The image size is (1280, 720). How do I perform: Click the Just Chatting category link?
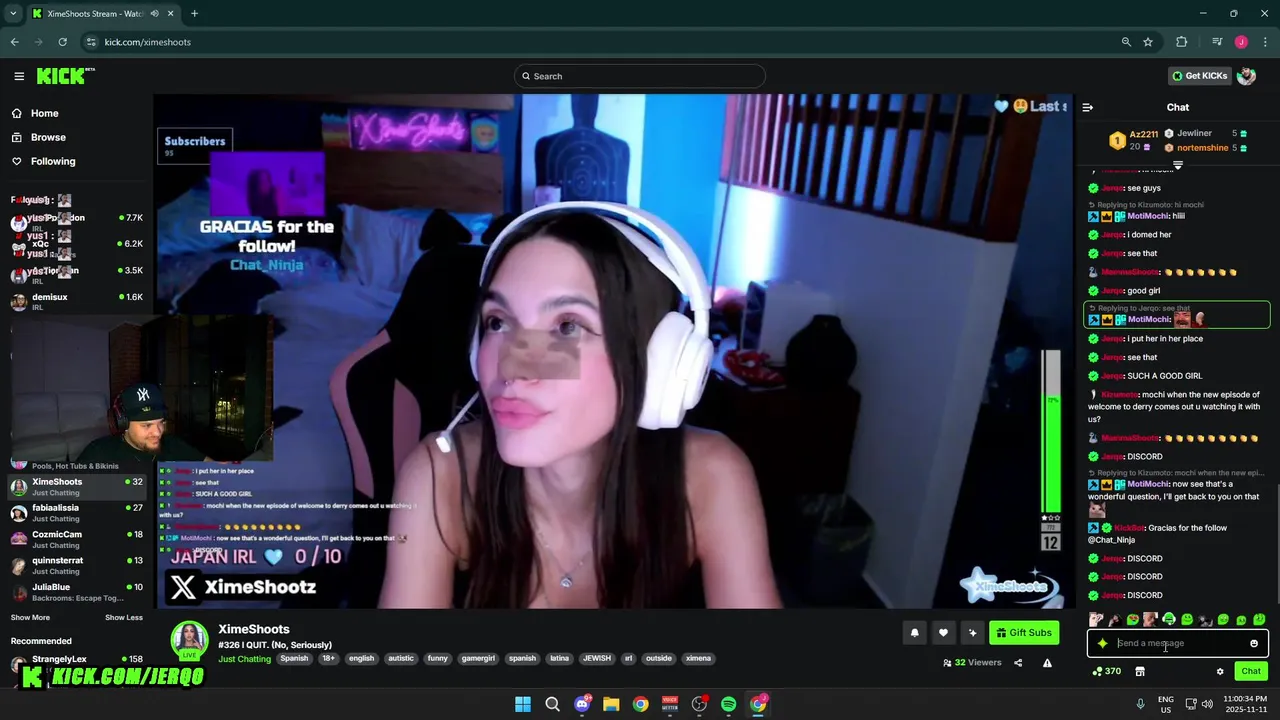245,659
